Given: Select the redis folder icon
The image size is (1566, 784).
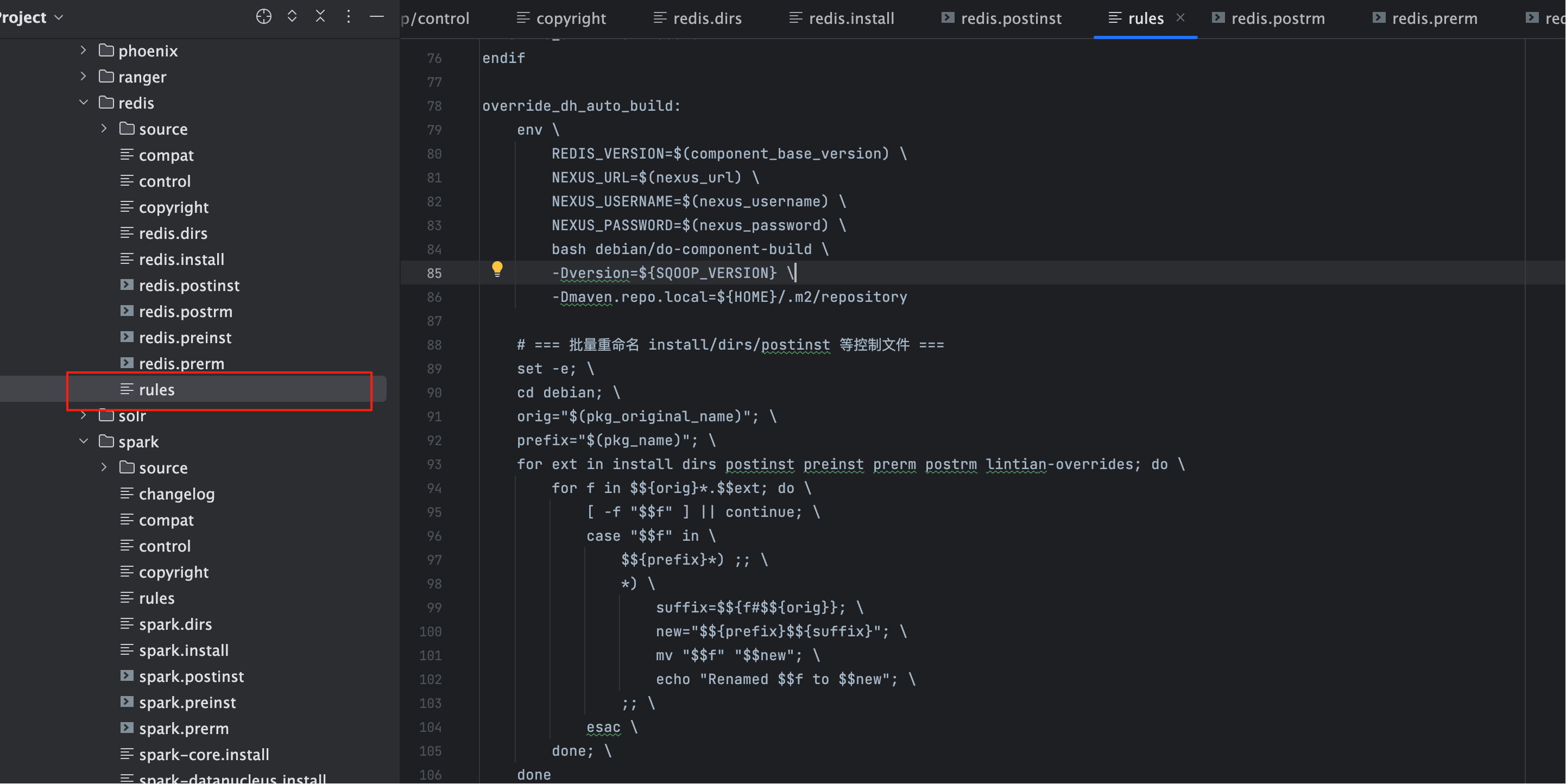Looking at the screenshot, I should click(106, 103).
